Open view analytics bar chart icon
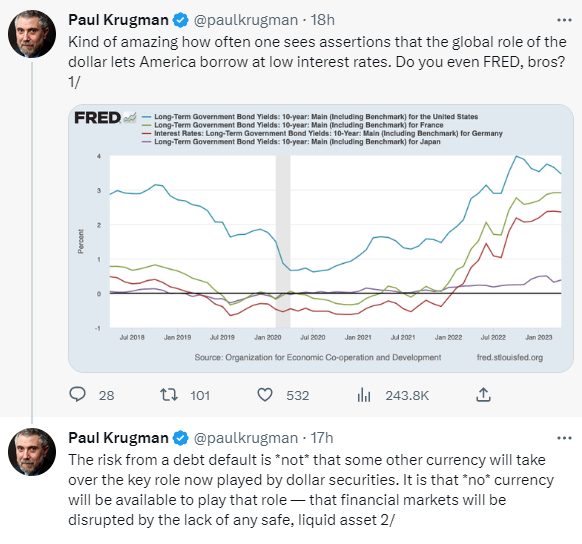The height and width of the screenshot is (544, 582). coord(364,395)
